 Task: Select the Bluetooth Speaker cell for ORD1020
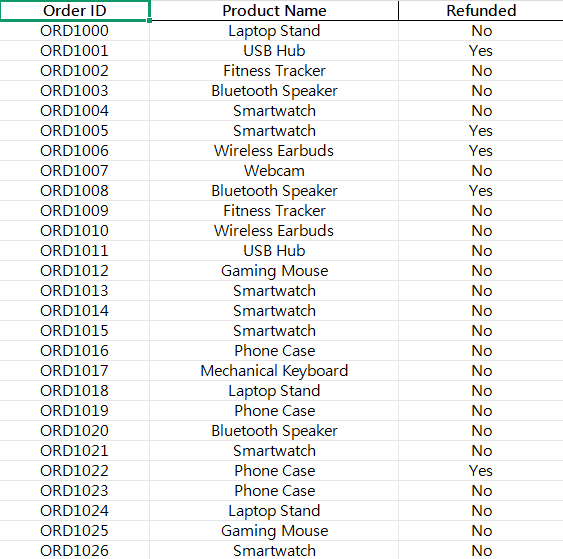(274, 431)
